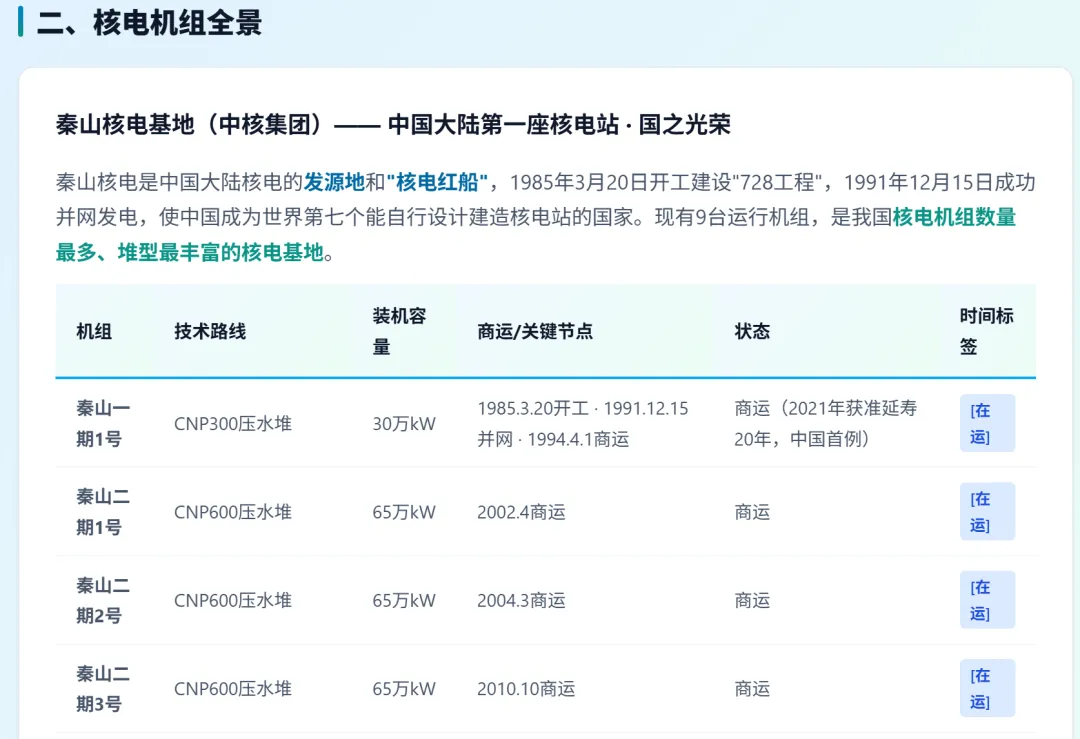This screenshot has height=739, width=1080.
Task: Click the [在运] tag for 秦山二期1号
Action: [987, 511]
